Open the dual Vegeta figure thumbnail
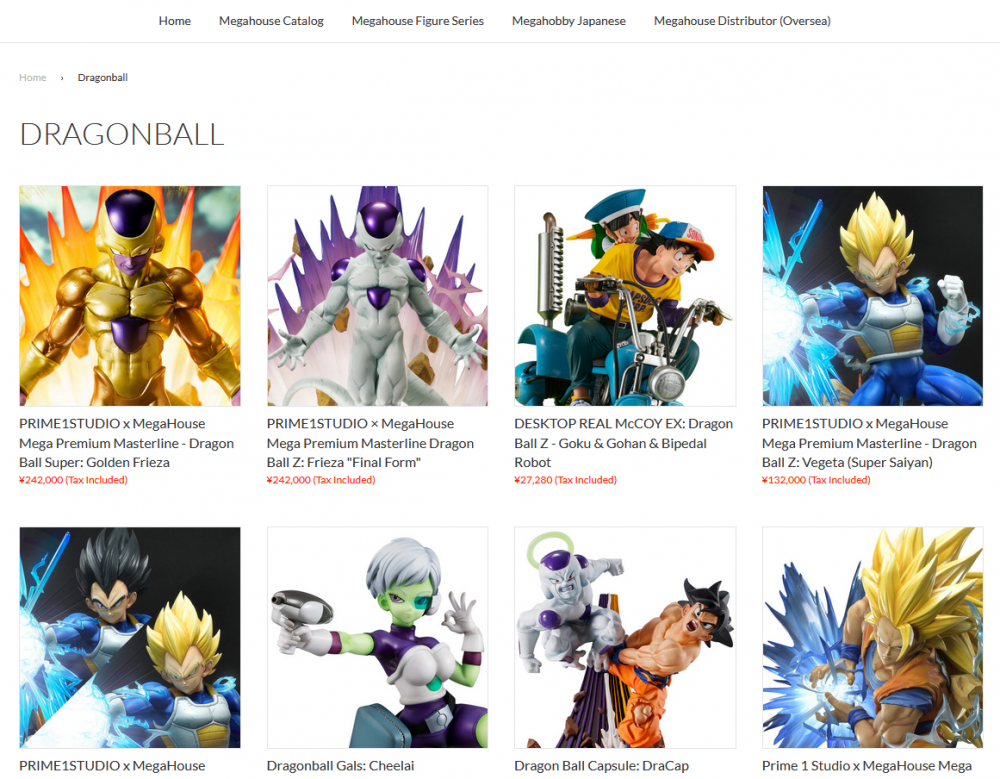Screen dimensions: 1000x779 [130, 637]
